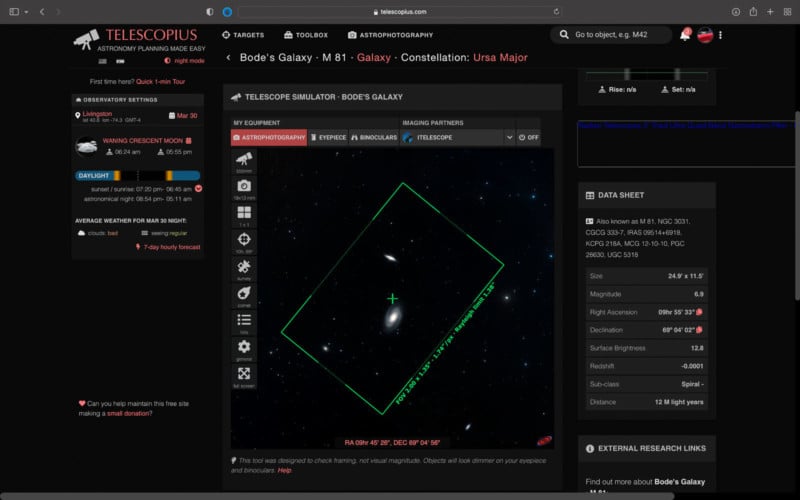Enter full screen simulator view
The width and height of the screenshot is (800, 500).
pyautogui.click(x=244, y=374)
